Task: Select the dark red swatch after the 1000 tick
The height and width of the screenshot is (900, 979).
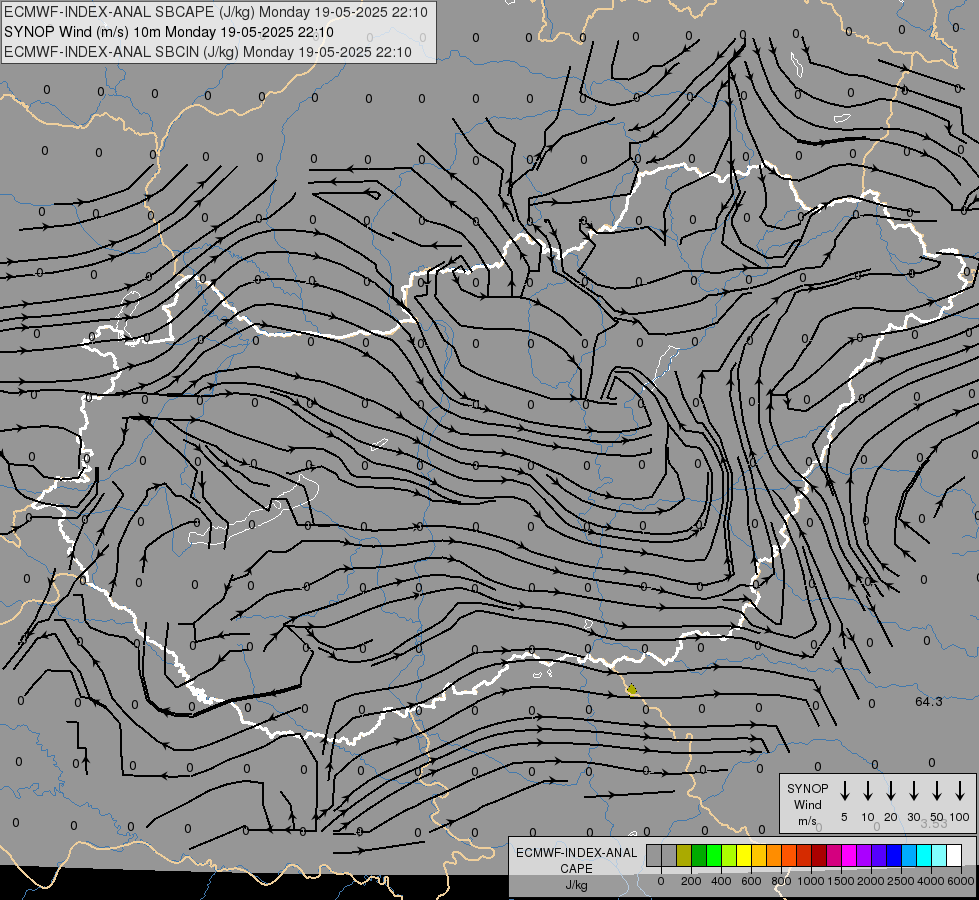Action: click(x=819, y=855)
